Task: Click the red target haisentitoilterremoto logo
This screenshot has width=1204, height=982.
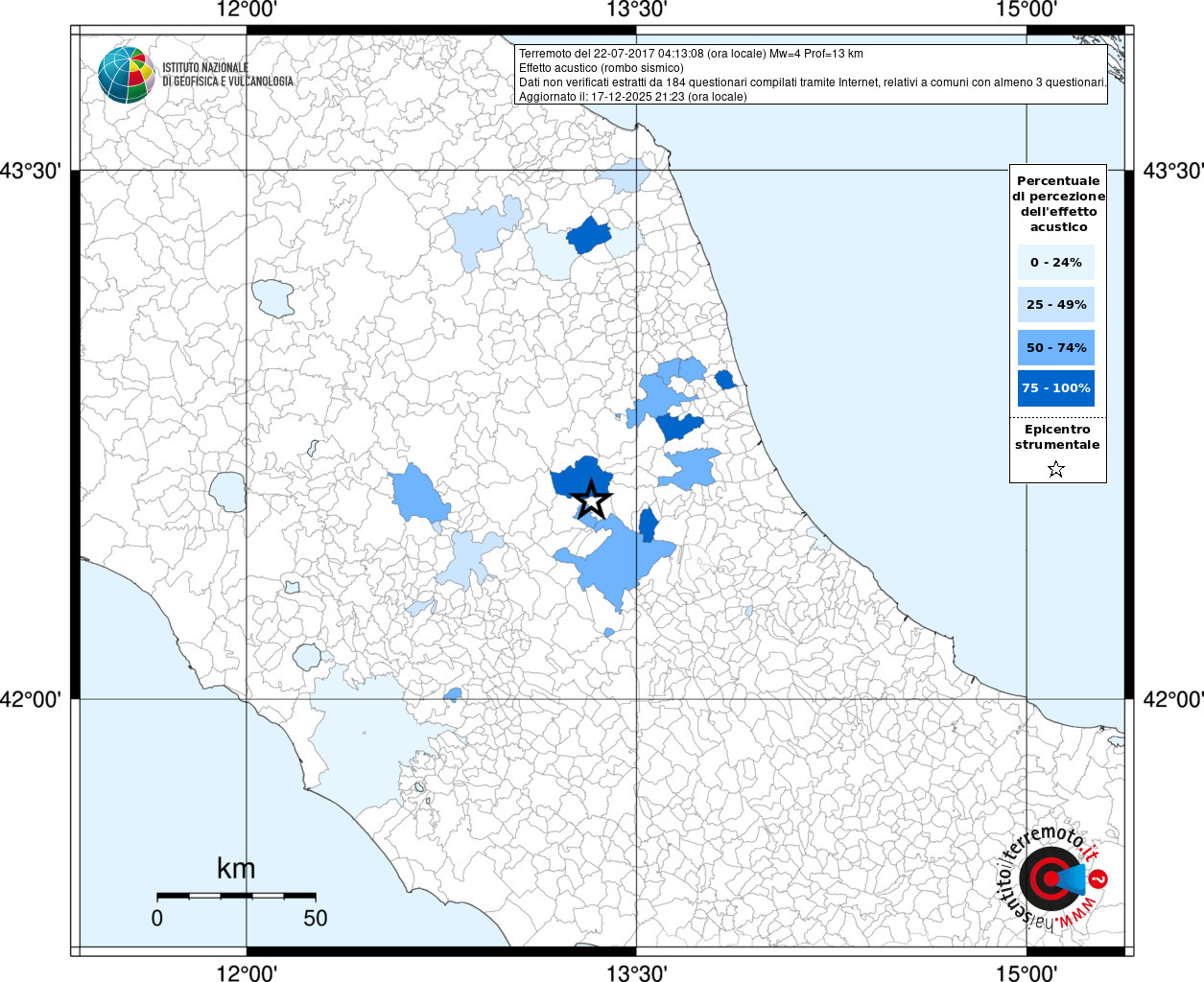Action: [x=1050, y=878]
